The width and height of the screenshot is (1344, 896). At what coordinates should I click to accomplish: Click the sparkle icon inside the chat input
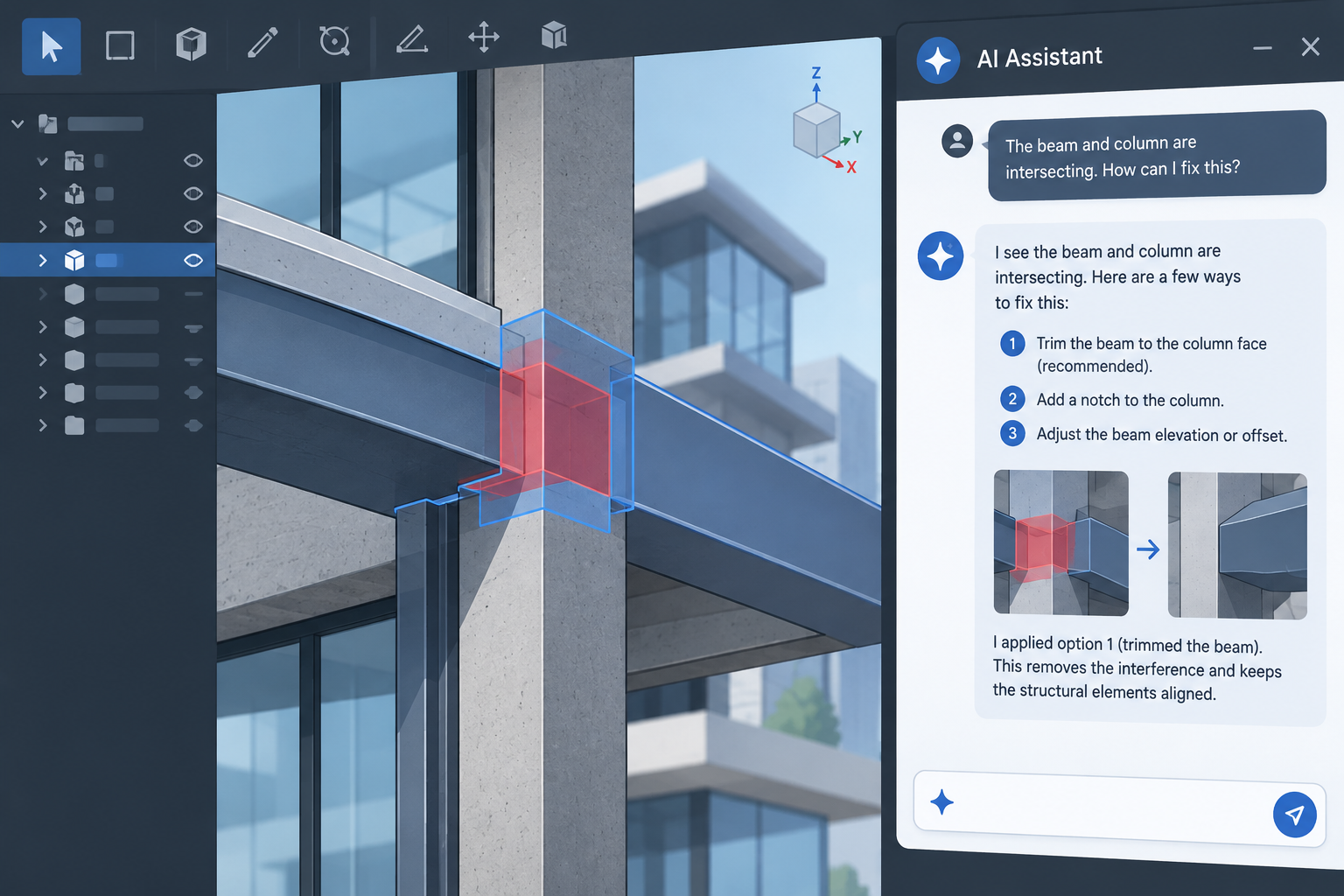point(942,801)
